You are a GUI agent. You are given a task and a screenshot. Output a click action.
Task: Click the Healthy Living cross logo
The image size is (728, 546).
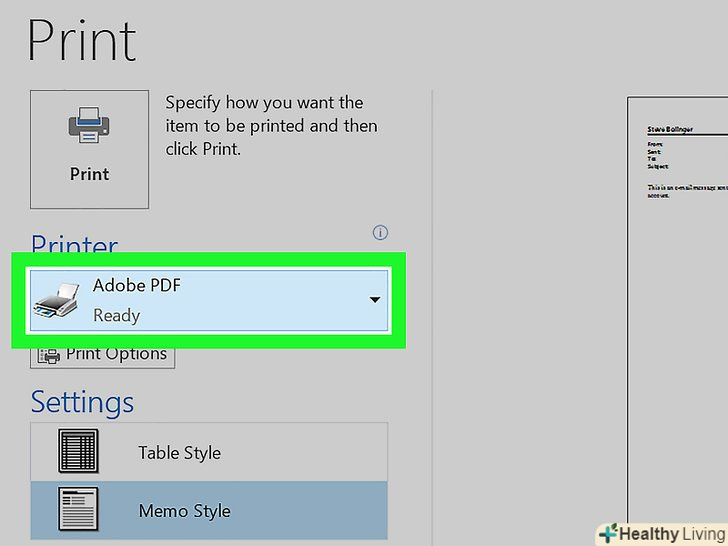[x=607, y=533]
